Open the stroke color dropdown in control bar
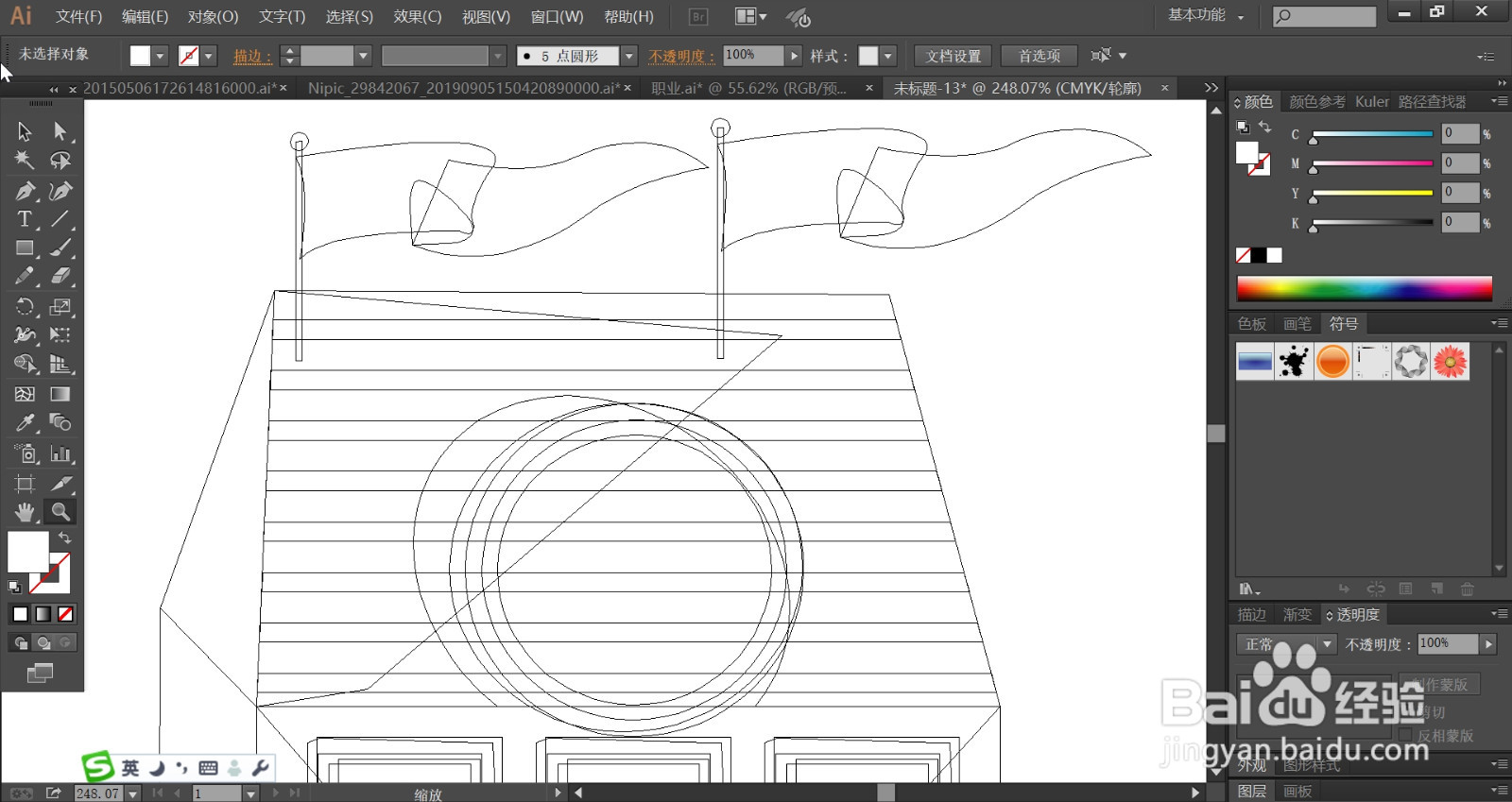 pyautogui.click(x=209, y=56)
